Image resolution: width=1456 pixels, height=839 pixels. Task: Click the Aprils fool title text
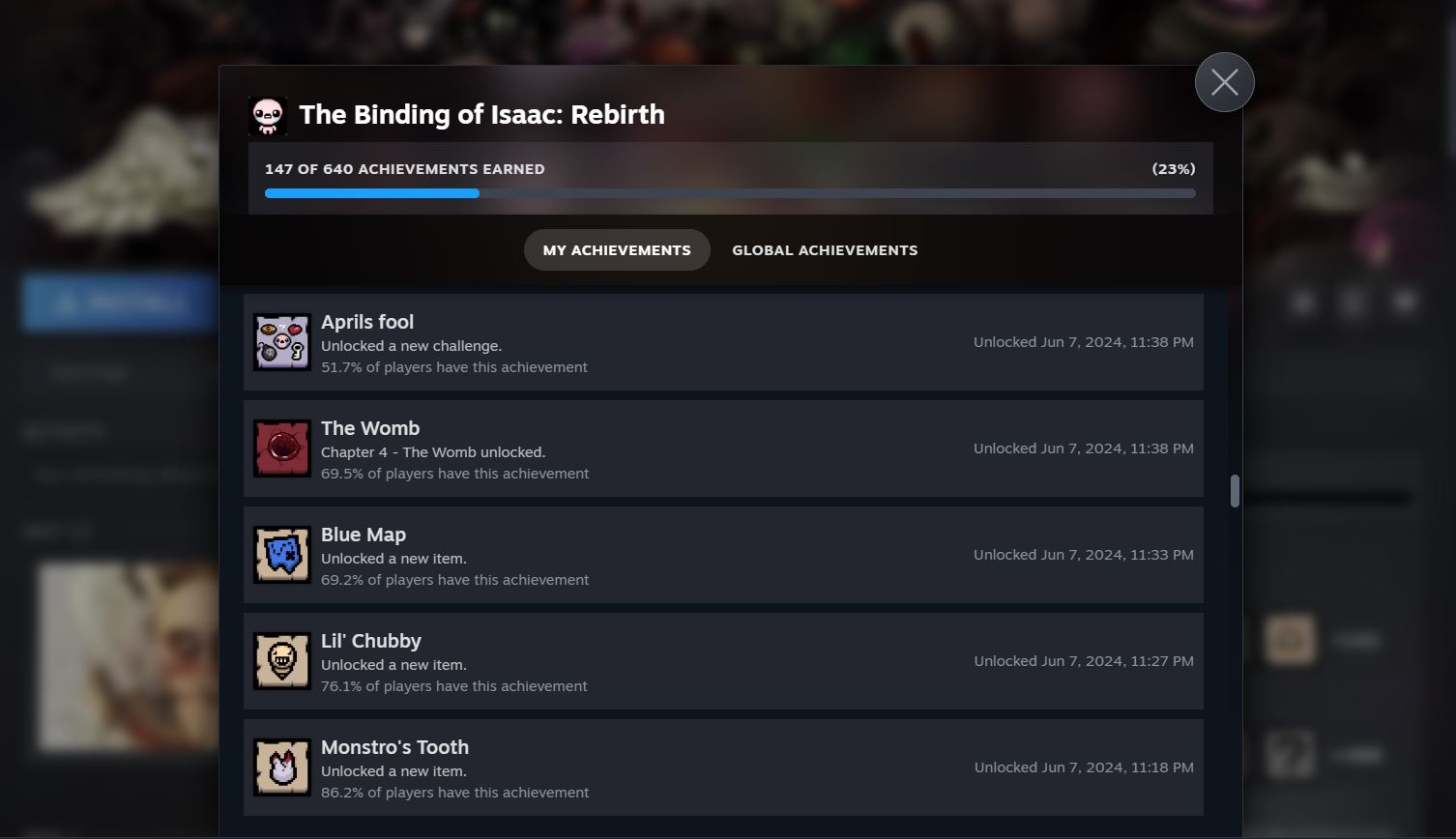(367, 322)
